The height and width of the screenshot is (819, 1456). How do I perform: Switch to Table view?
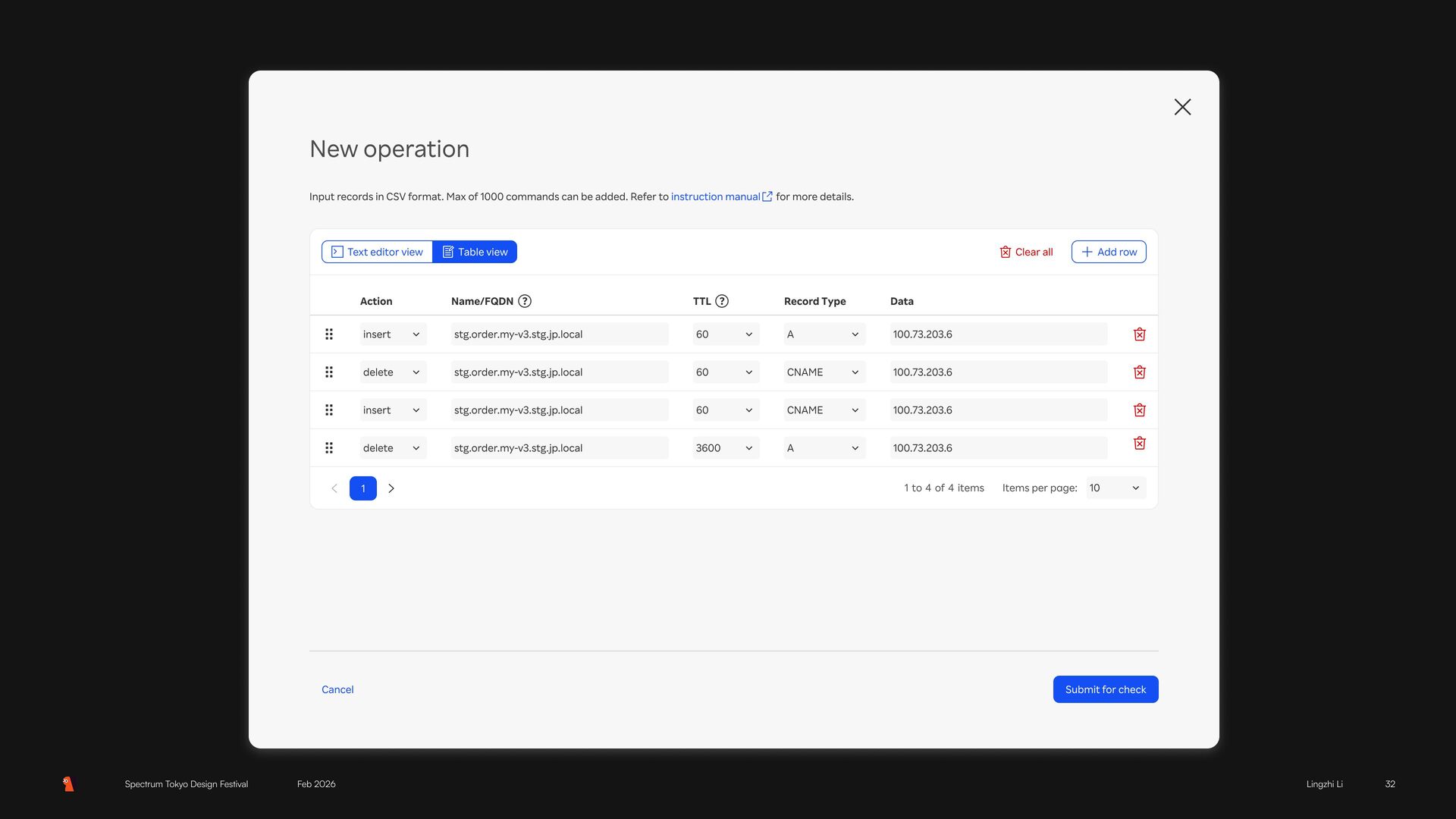click(475, 252)
